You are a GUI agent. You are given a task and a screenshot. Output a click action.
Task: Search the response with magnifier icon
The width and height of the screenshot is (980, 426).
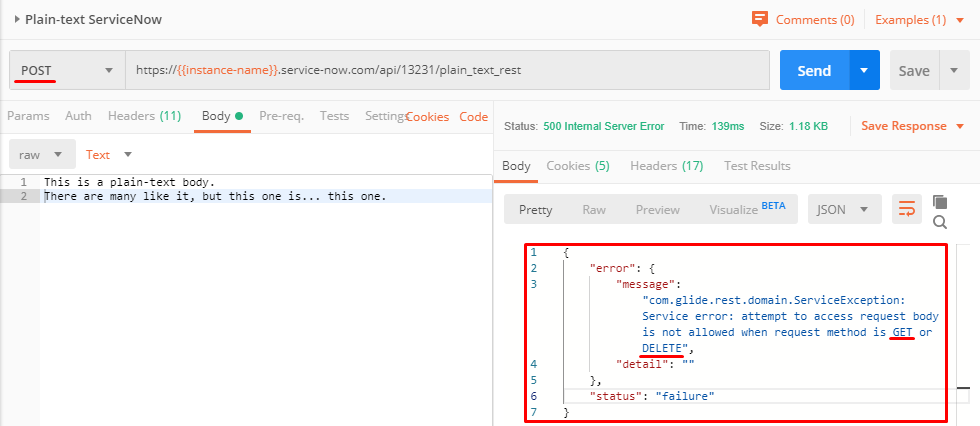click(x=940, y=222)
